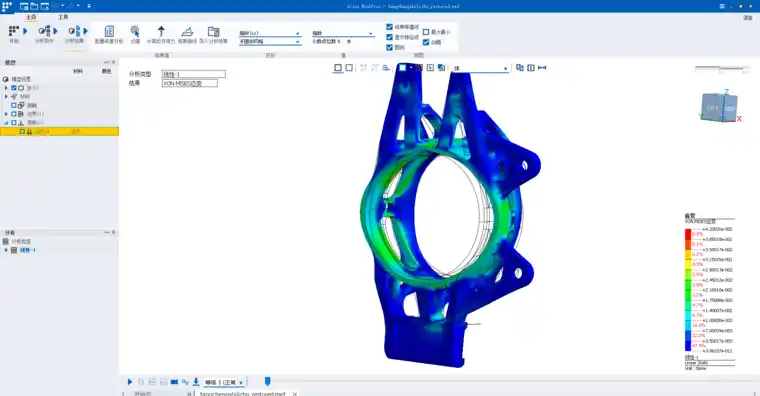
Task: Enable the max/min checkbox
Action: coord(426,32)
